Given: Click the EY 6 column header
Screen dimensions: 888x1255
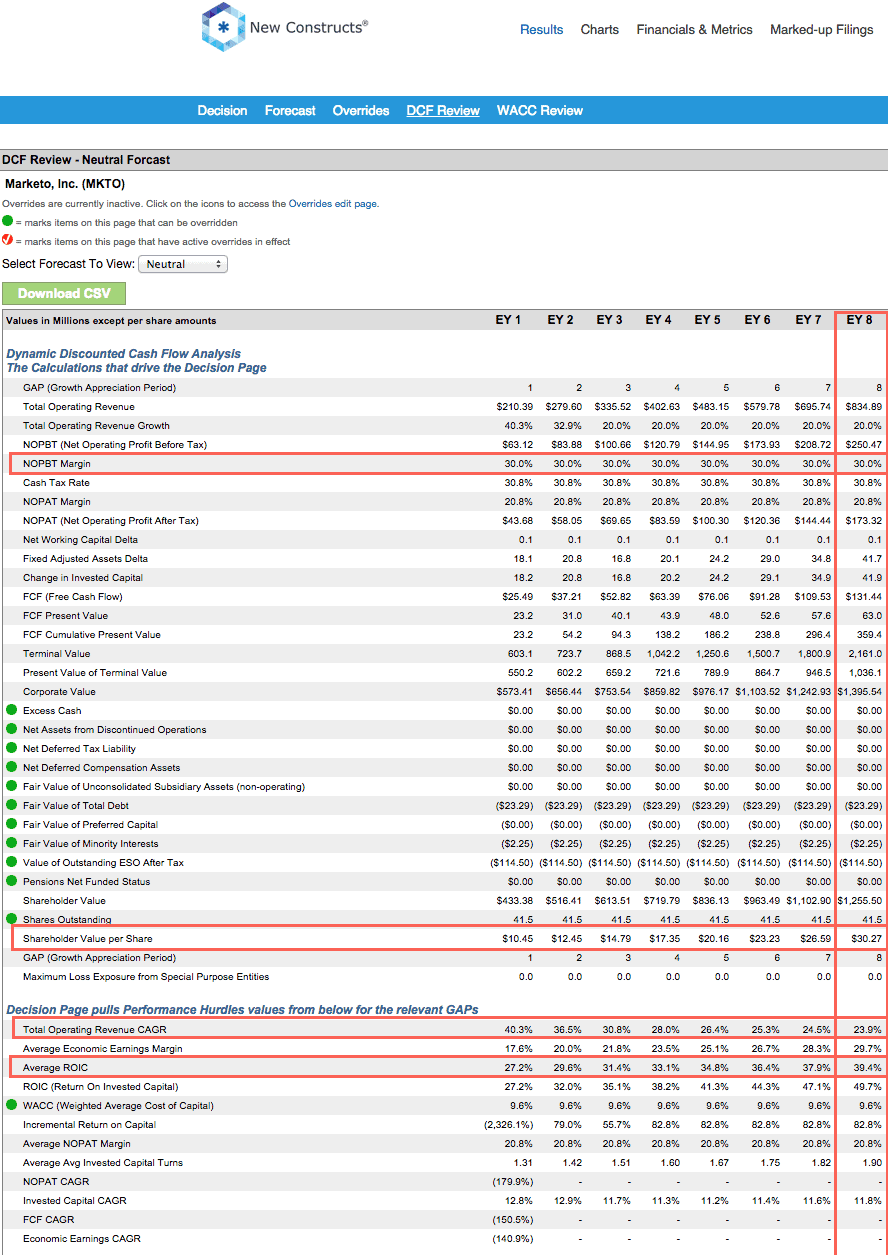Looking at the screenshot, I should (x=758, y=320).
